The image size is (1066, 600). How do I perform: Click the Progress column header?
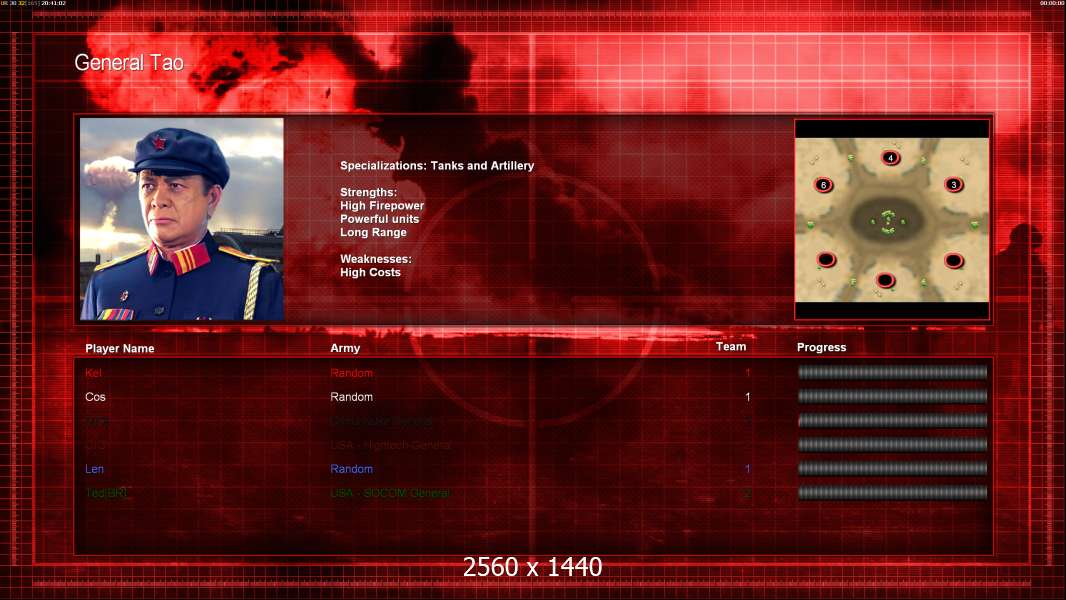(x=821, y=347)
